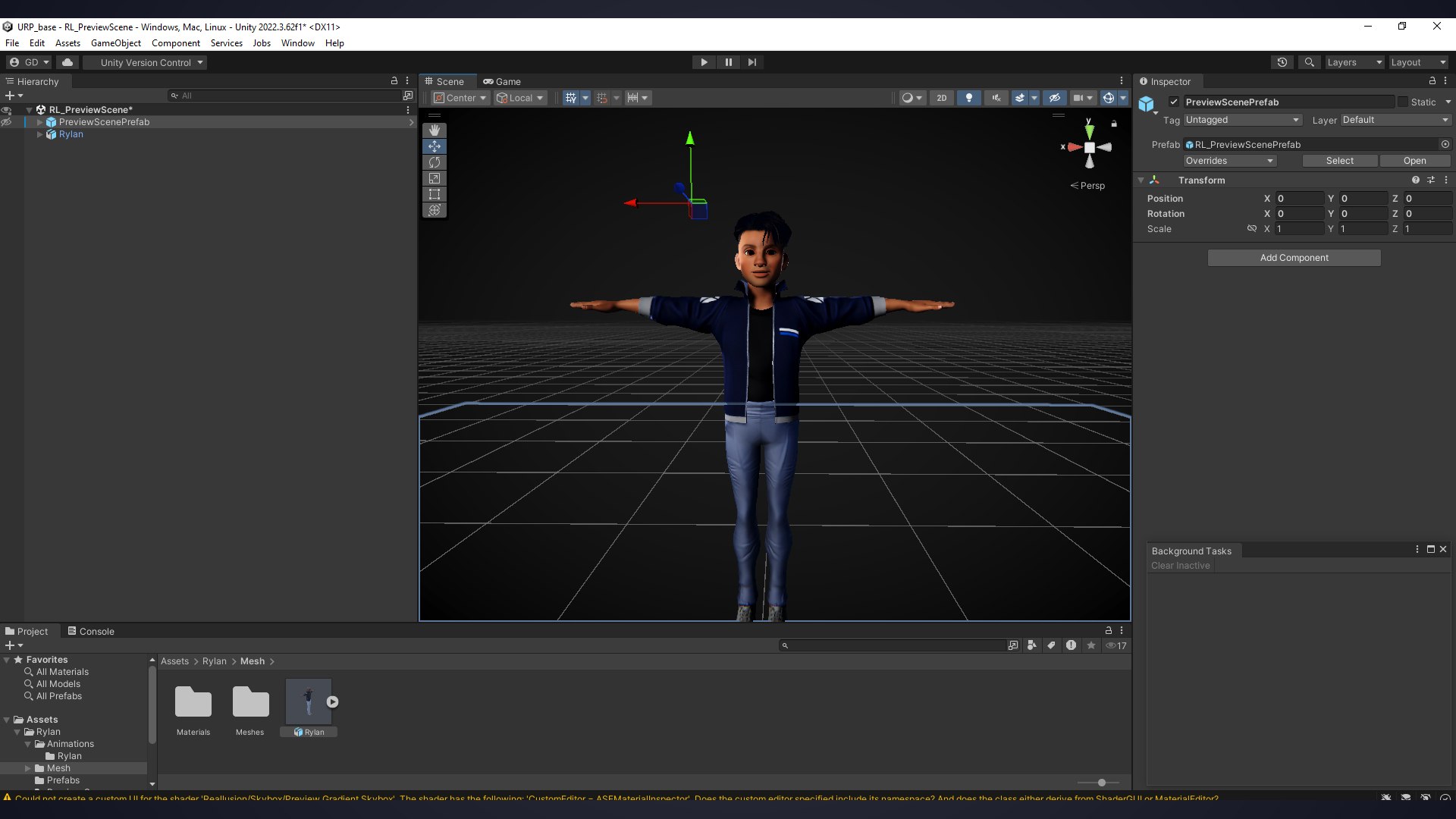Toggle 2D view mode
This screenshot has height=819, width=1456.
click(x=941, y=98)
